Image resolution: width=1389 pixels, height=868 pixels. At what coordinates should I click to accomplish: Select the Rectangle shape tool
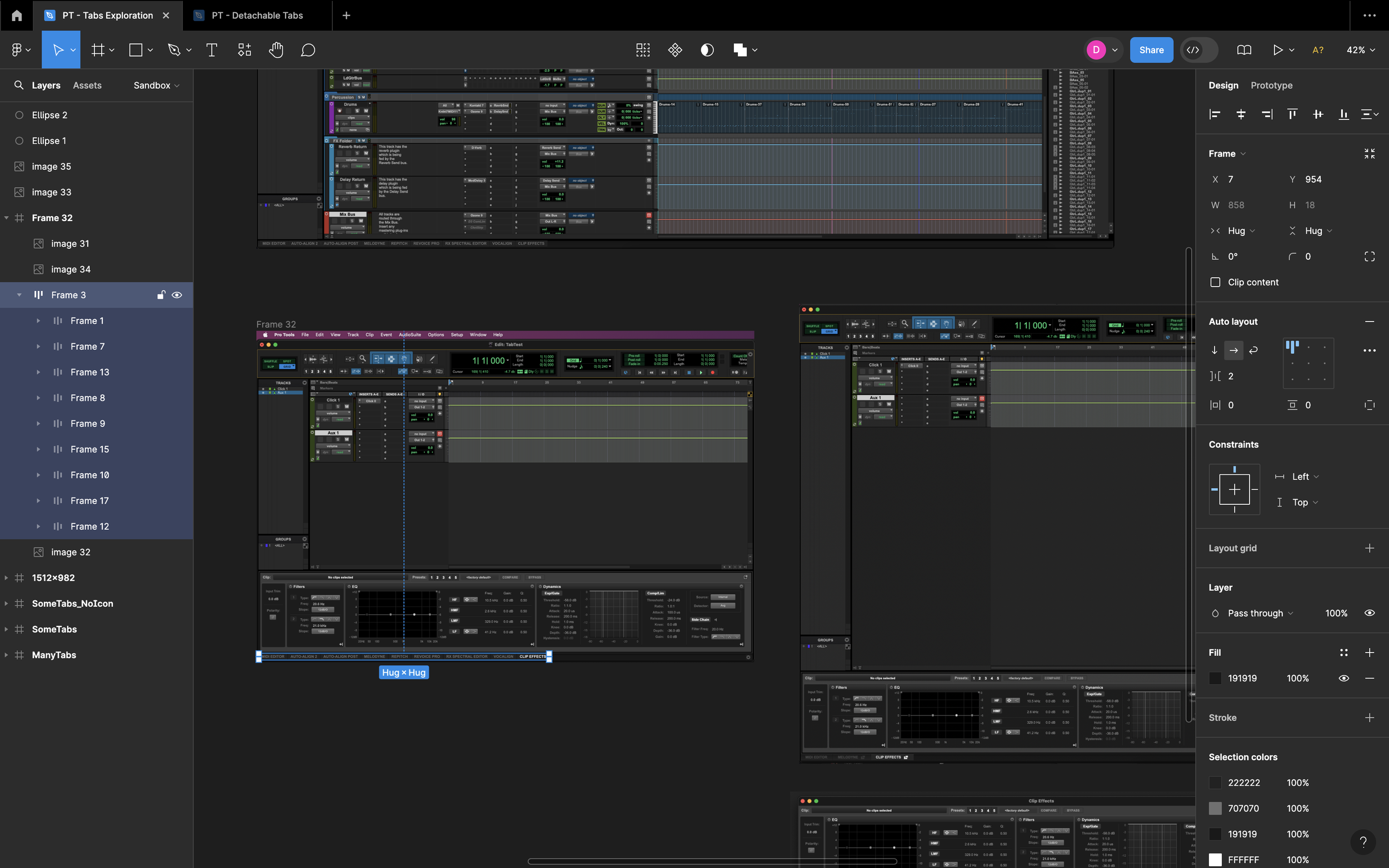coord(136,50)
